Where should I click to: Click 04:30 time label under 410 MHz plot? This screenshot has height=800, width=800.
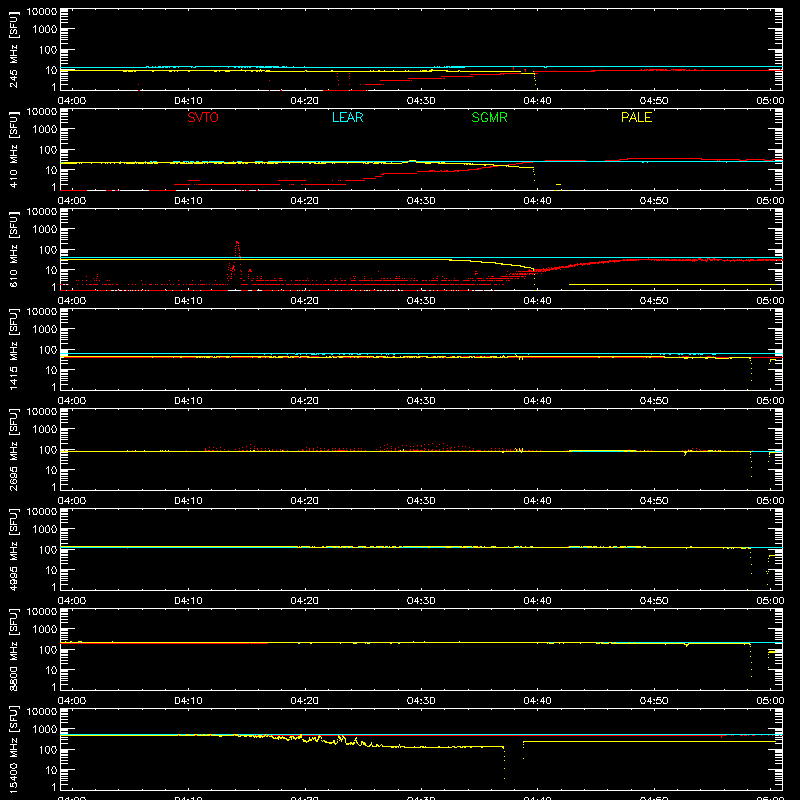coord(421,201)
